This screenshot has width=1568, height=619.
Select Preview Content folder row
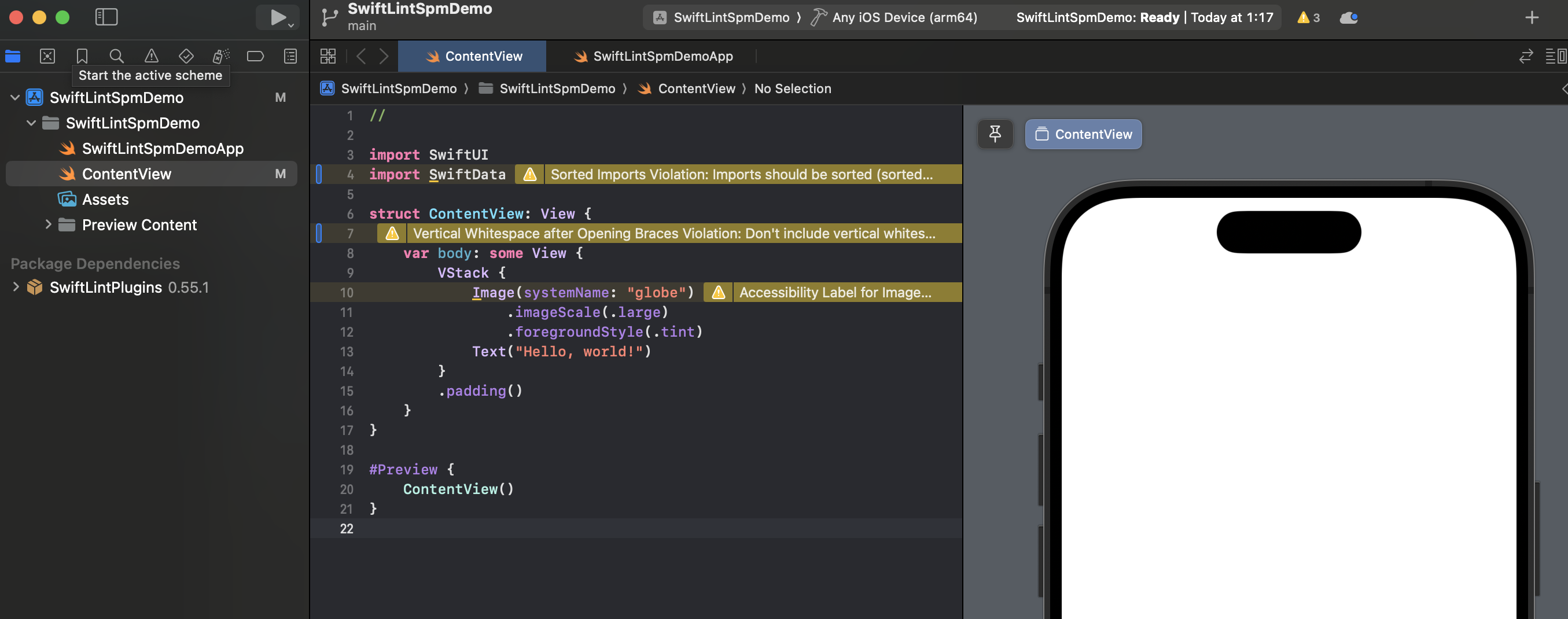click(151, 224)
